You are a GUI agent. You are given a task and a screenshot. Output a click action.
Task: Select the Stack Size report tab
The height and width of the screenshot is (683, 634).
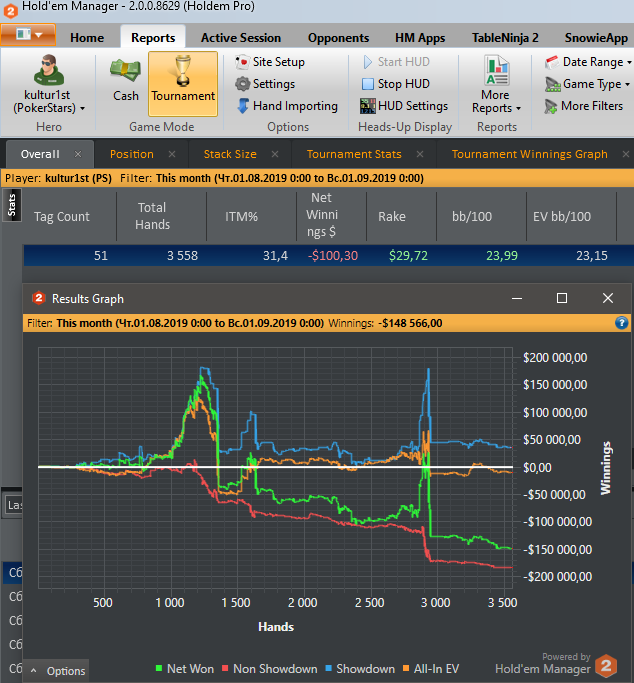coord(230,154)
